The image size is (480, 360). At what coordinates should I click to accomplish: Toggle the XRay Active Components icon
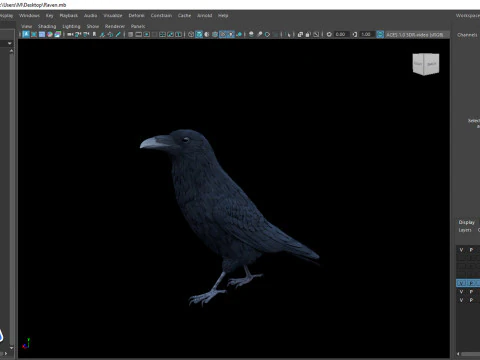tap(308, 34)
